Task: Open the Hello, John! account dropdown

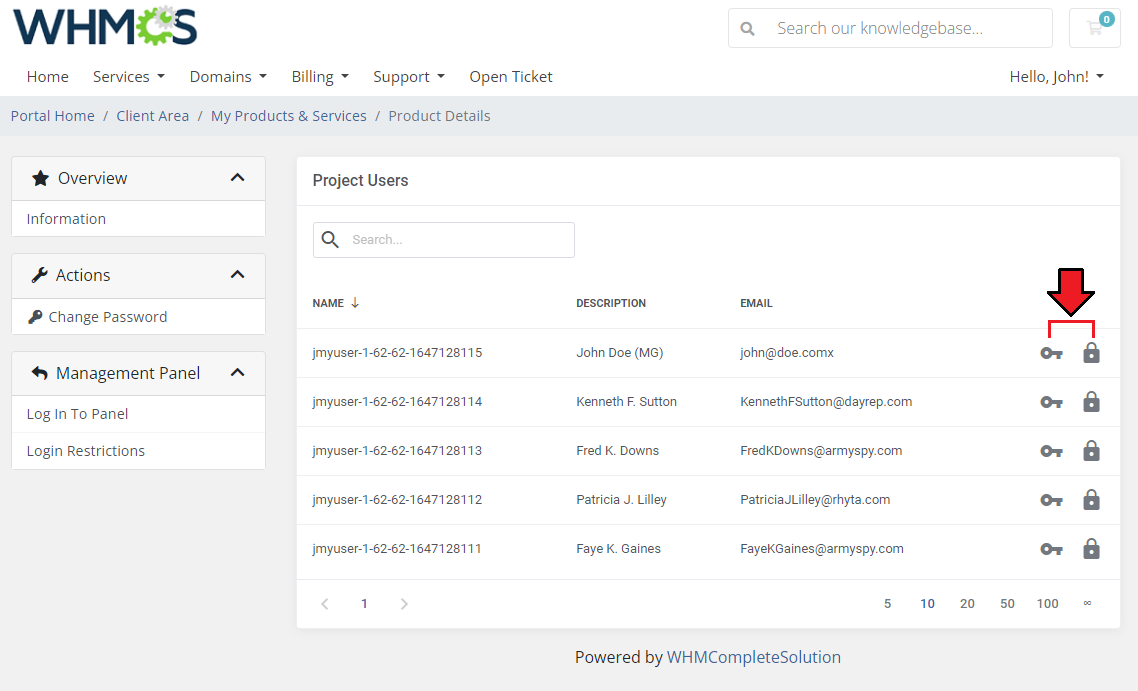Action: tap(1056, 76)
